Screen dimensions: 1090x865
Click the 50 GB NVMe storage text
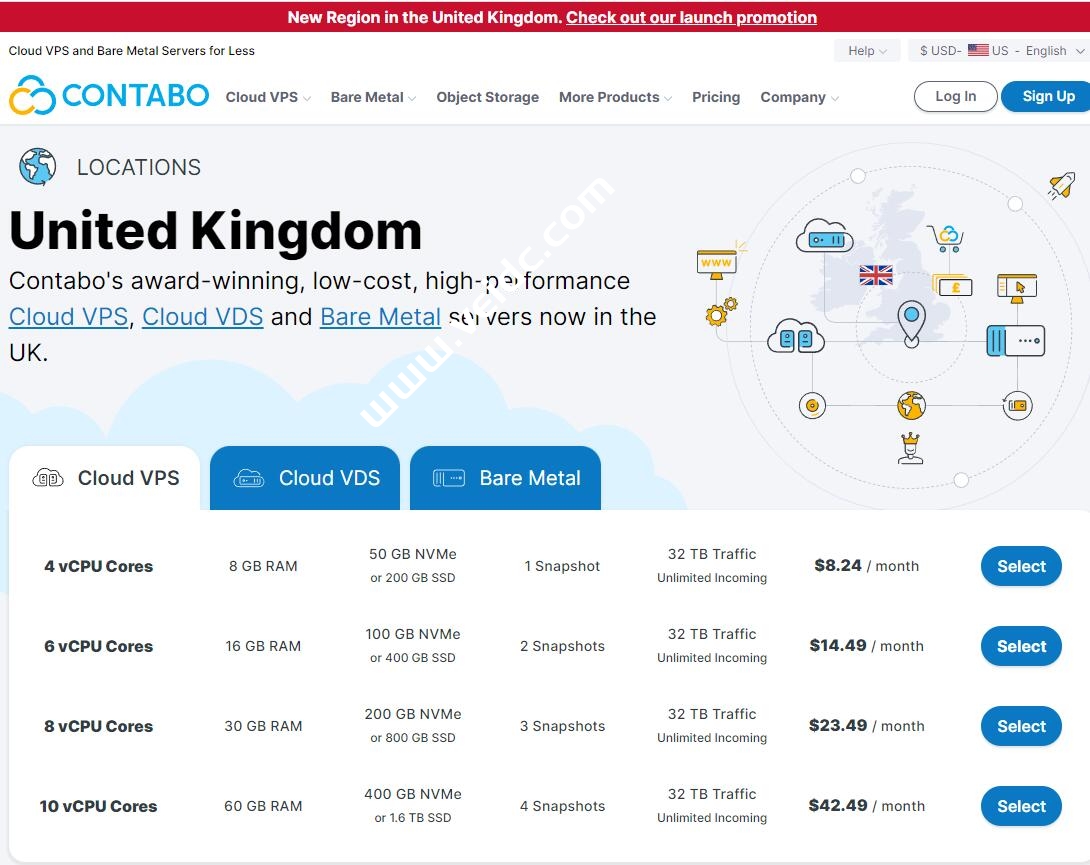click(x=412, y=554)
